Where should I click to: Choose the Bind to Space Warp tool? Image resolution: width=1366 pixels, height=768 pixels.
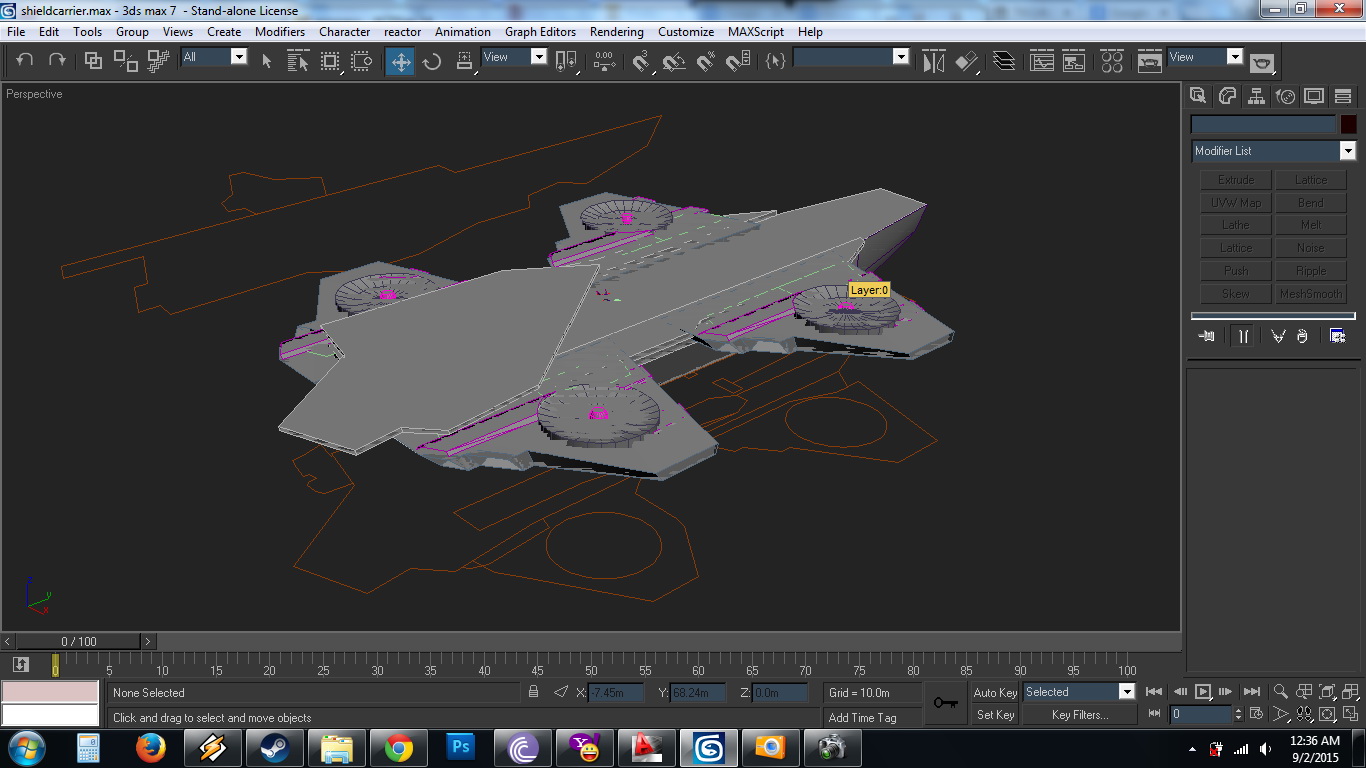tap(158, 61)
